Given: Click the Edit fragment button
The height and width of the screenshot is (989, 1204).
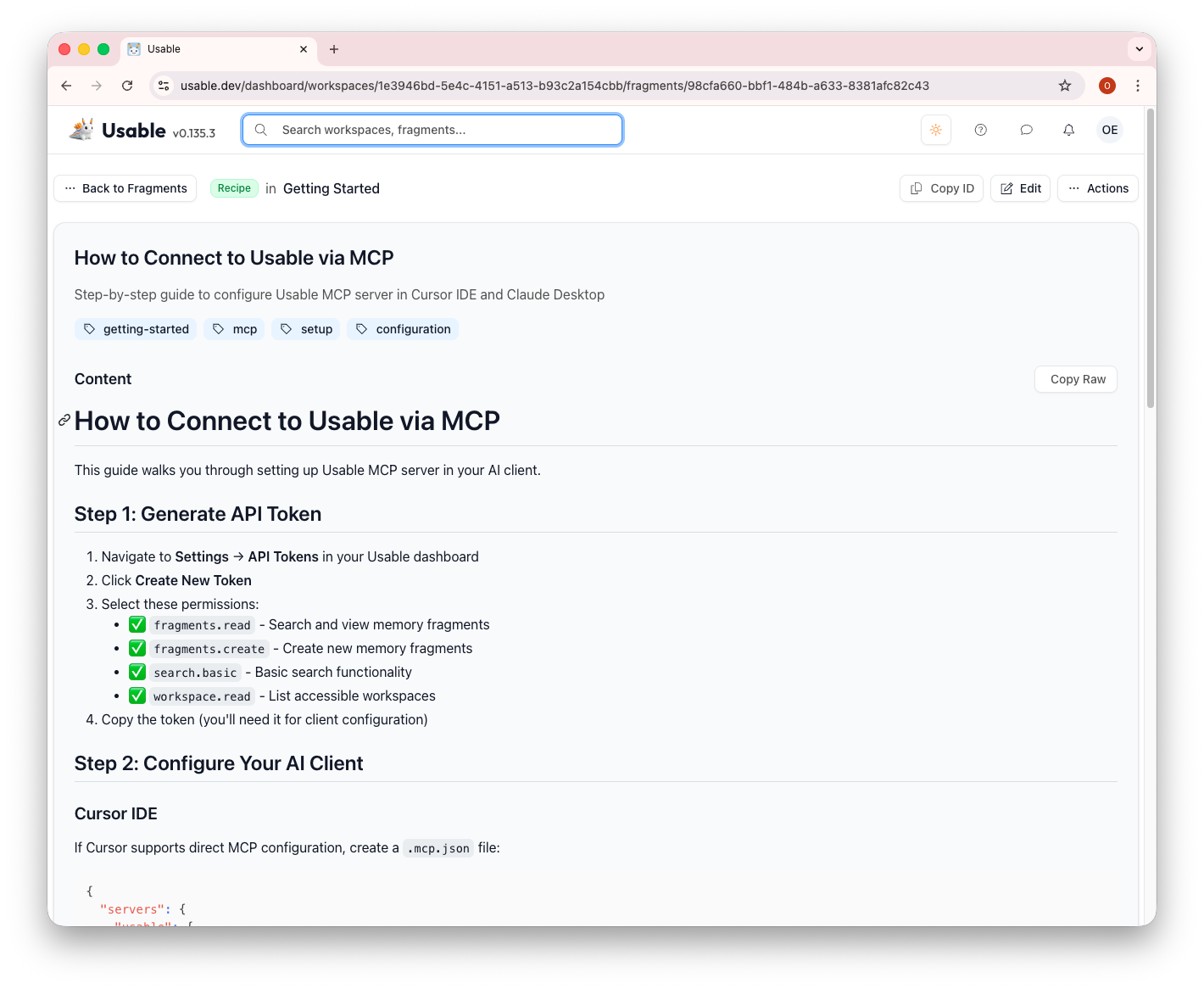Looking at the screenshot, I should pyautogui.click(x=1020, y=188).
